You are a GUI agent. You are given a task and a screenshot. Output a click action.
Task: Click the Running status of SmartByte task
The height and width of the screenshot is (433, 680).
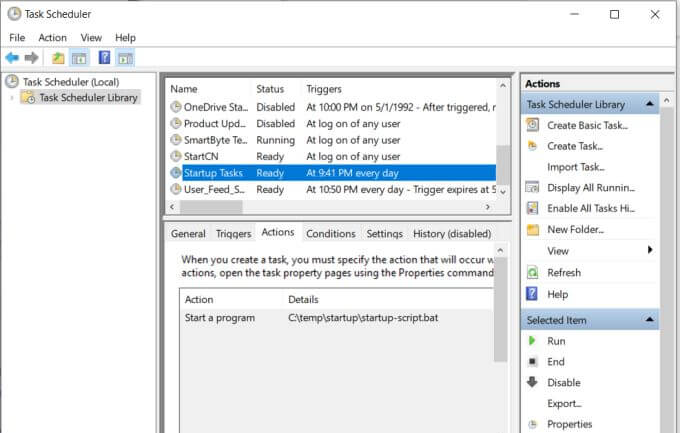(x=275, y=140)
